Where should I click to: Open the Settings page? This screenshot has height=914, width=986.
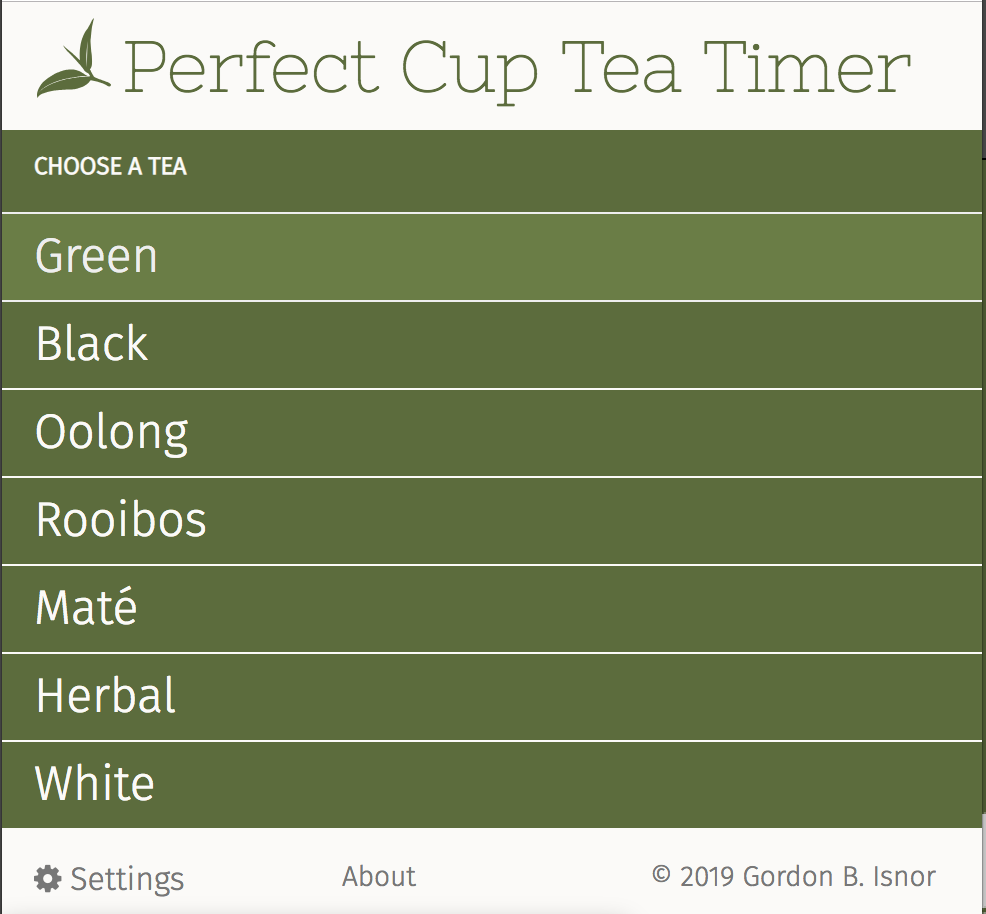[108, 876]
